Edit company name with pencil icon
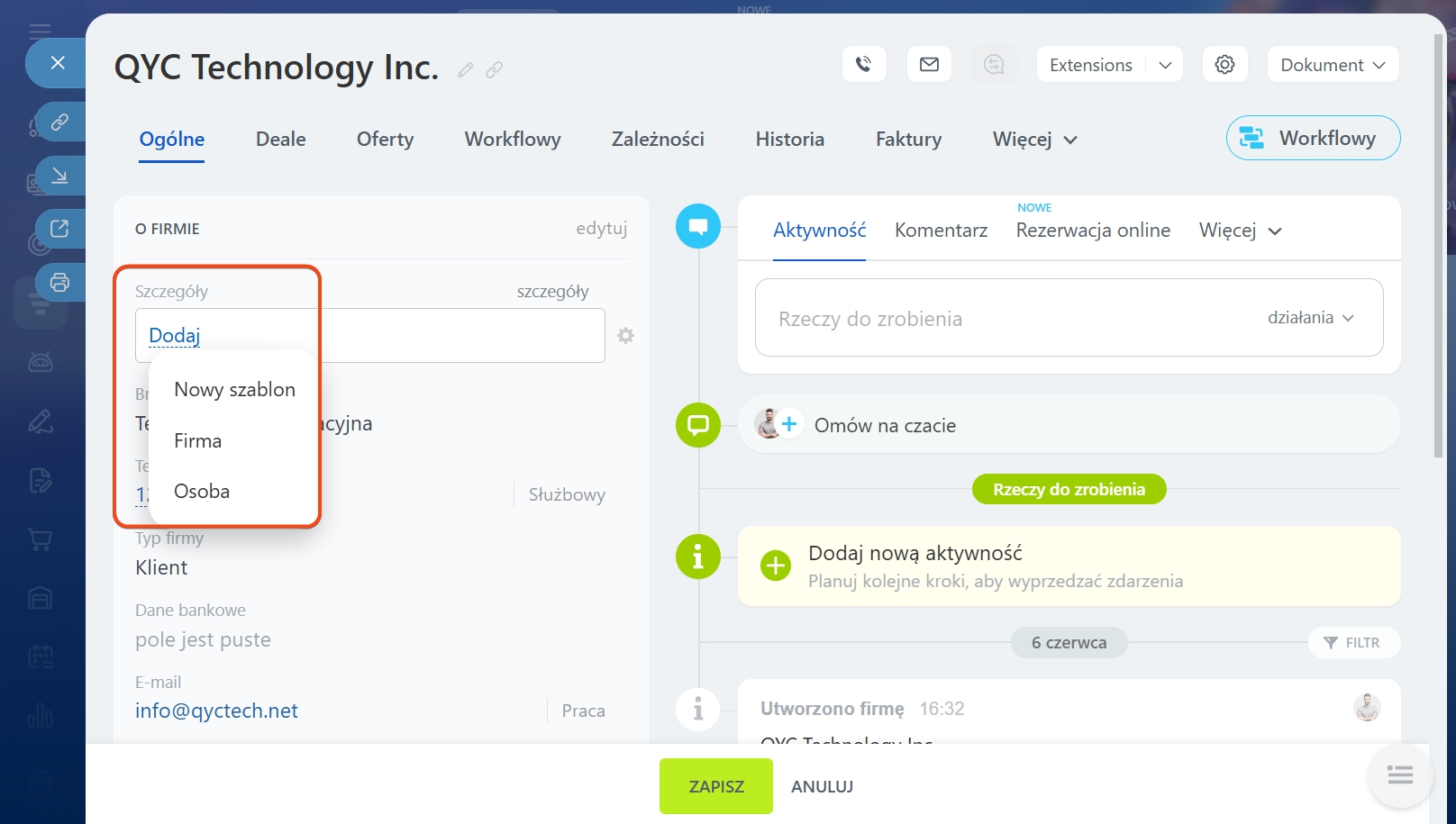Image resolution: width=1456 pixels, height=824 pixels. point(465,69)
